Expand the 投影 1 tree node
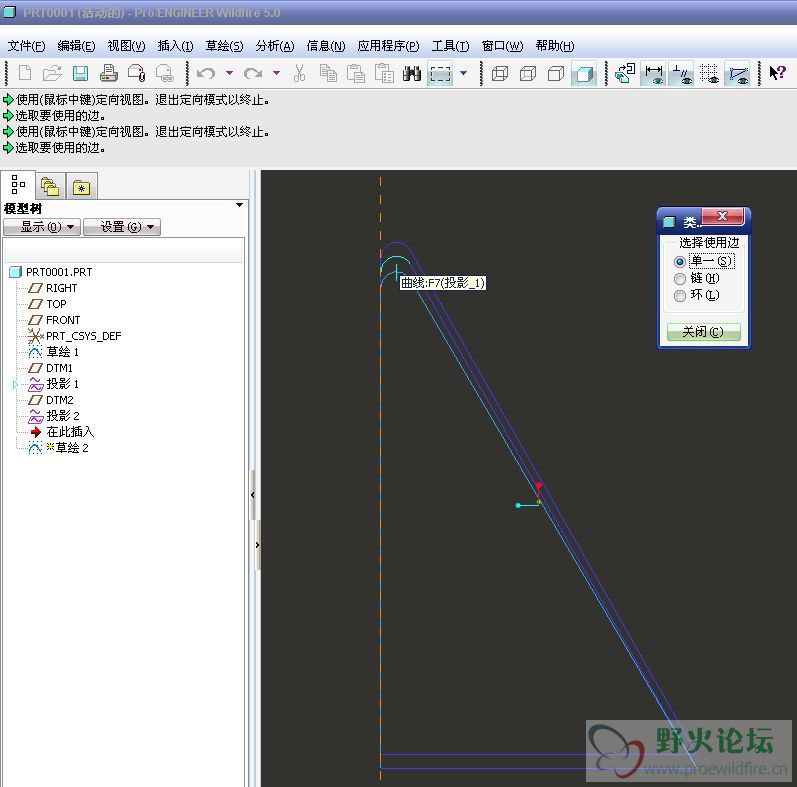Viewport: 797px width, 787px height. point(15,384)
